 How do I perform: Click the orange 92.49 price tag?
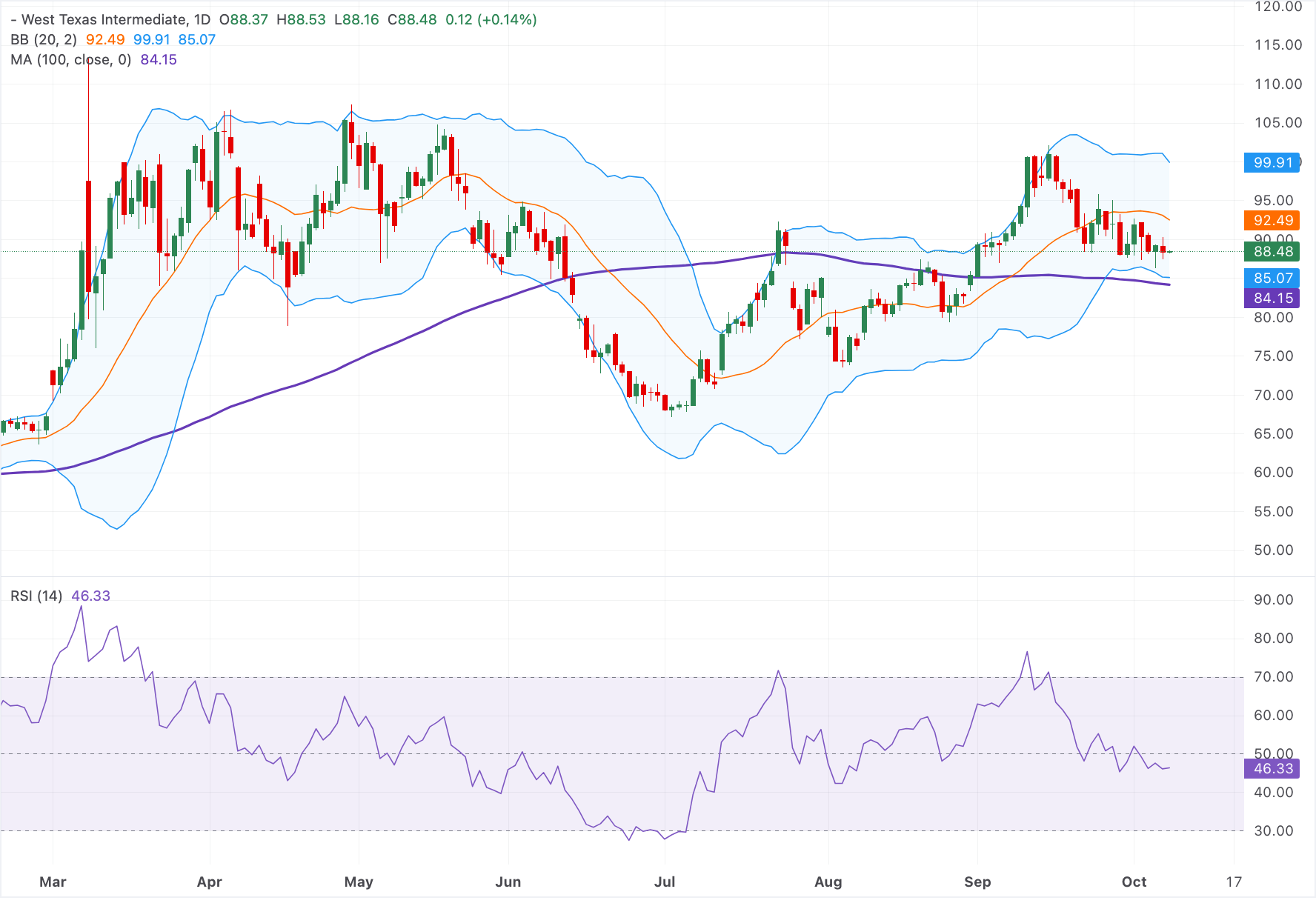[1272, 221]
